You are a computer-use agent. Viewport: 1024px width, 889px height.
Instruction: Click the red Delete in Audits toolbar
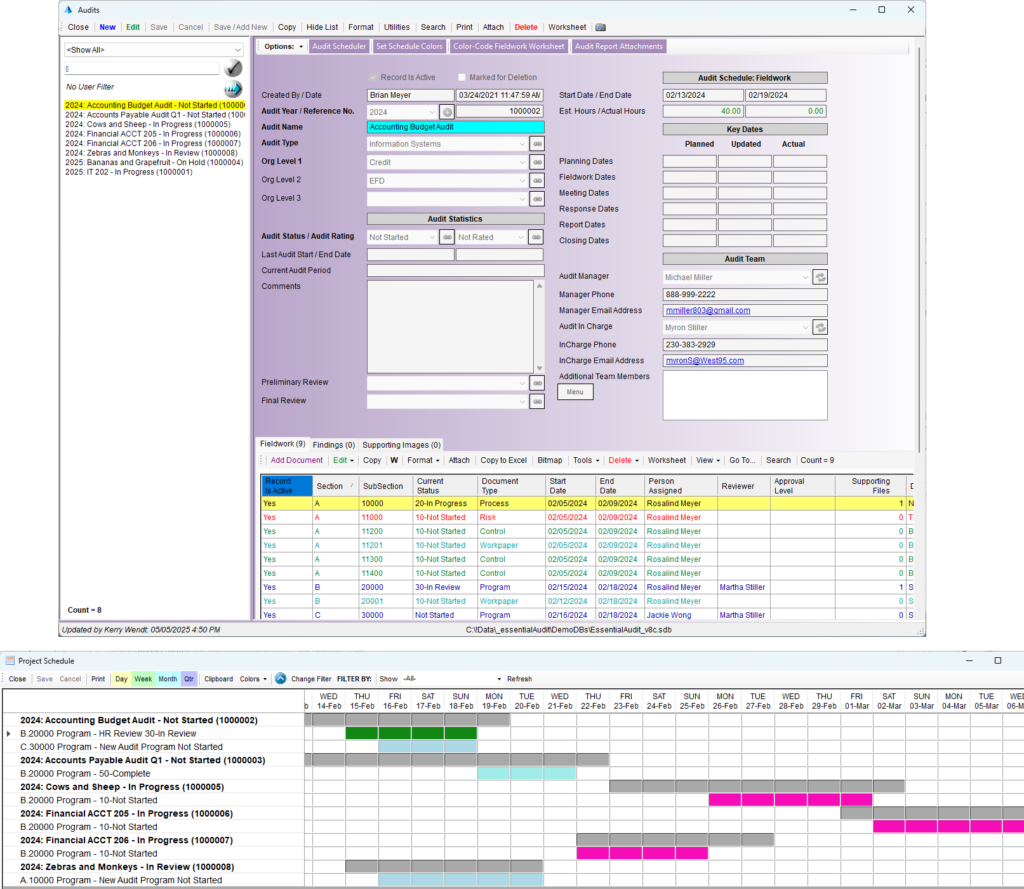pyautogui.click(x=526, y=27)
